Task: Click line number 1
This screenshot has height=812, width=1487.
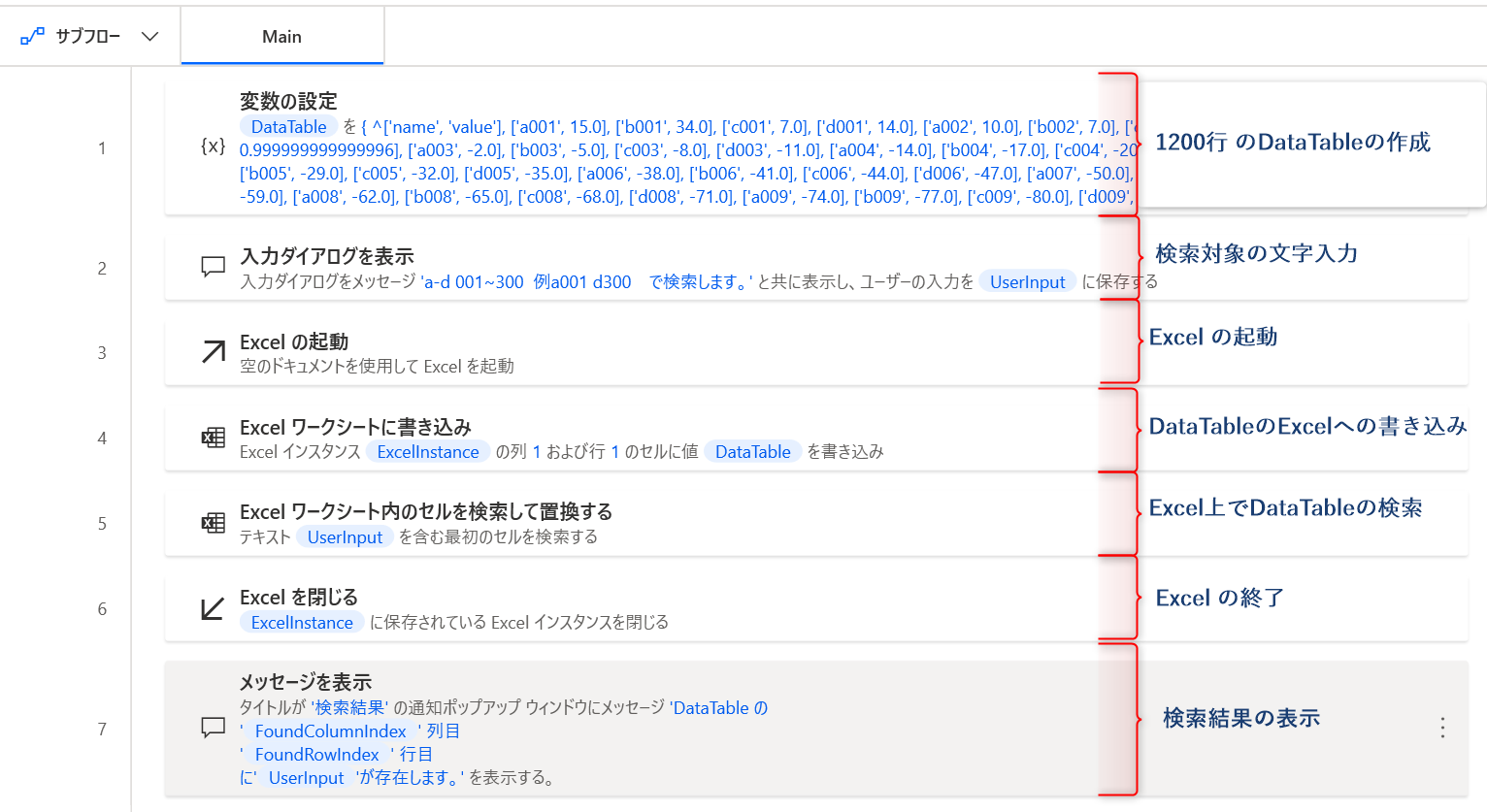Action: point(102,148)
